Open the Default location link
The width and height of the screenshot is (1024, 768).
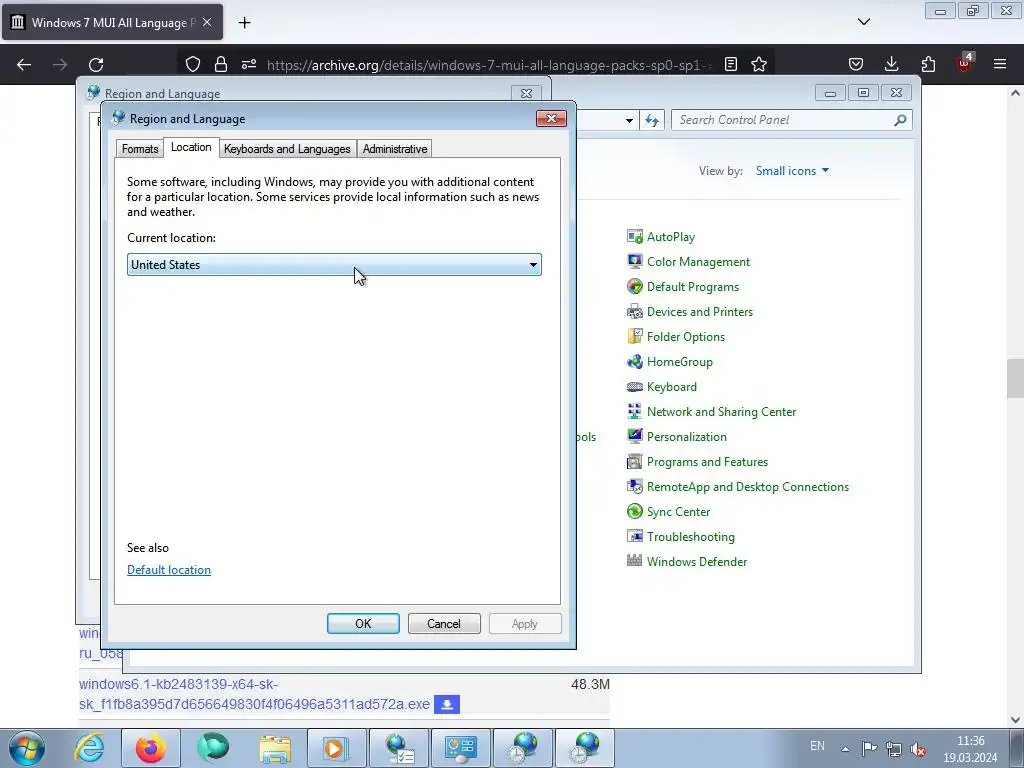169,570
